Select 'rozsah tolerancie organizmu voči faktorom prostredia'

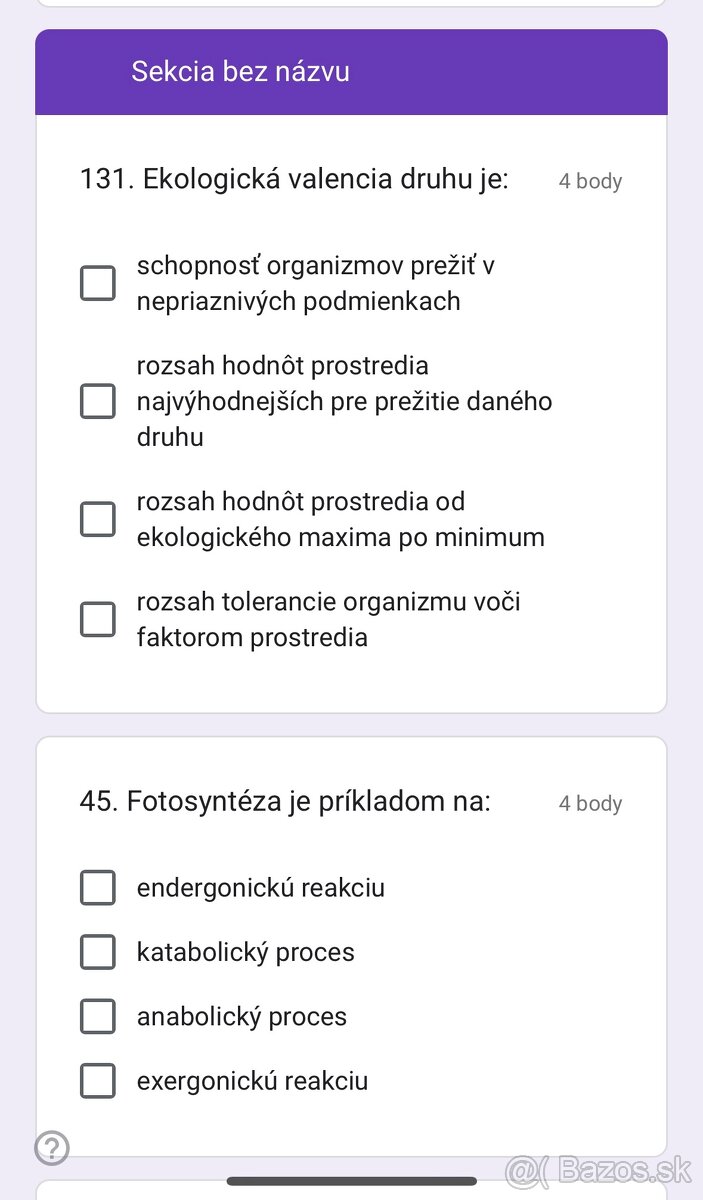click(97, 619)
